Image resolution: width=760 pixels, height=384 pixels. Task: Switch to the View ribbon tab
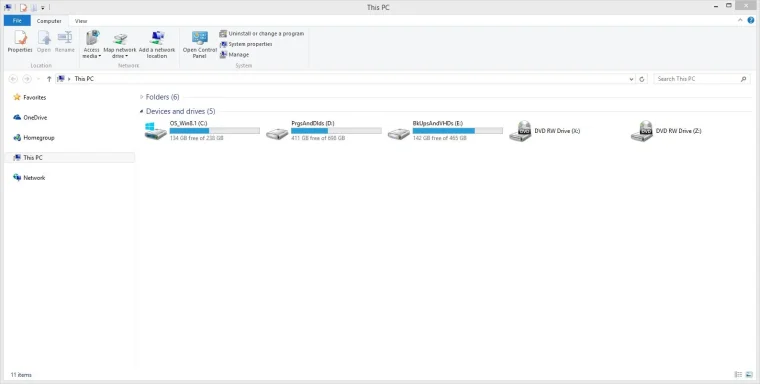(x=81, y=21)
